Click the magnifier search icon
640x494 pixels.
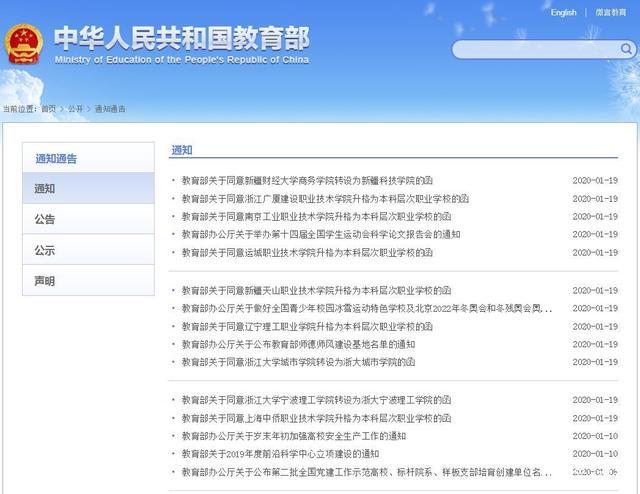[626, 49]
